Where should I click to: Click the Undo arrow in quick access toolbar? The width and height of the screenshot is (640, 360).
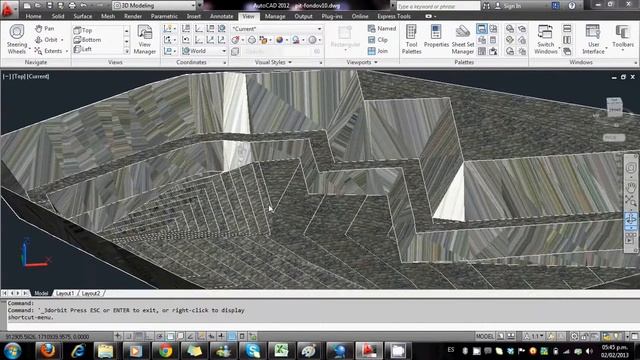tap(83, 6)
